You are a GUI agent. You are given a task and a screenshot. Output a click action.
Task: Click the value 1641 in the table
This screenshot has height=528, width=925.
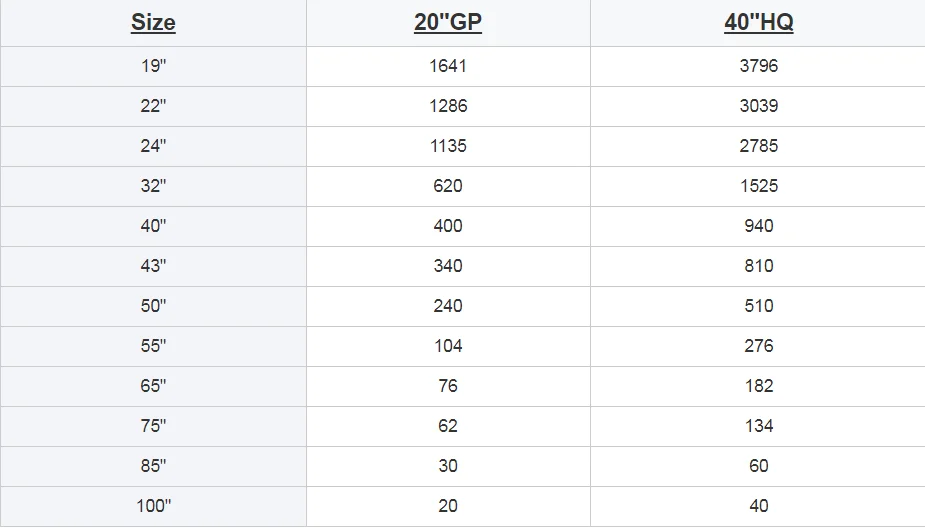pyautogui.click(x=448, y=66)
